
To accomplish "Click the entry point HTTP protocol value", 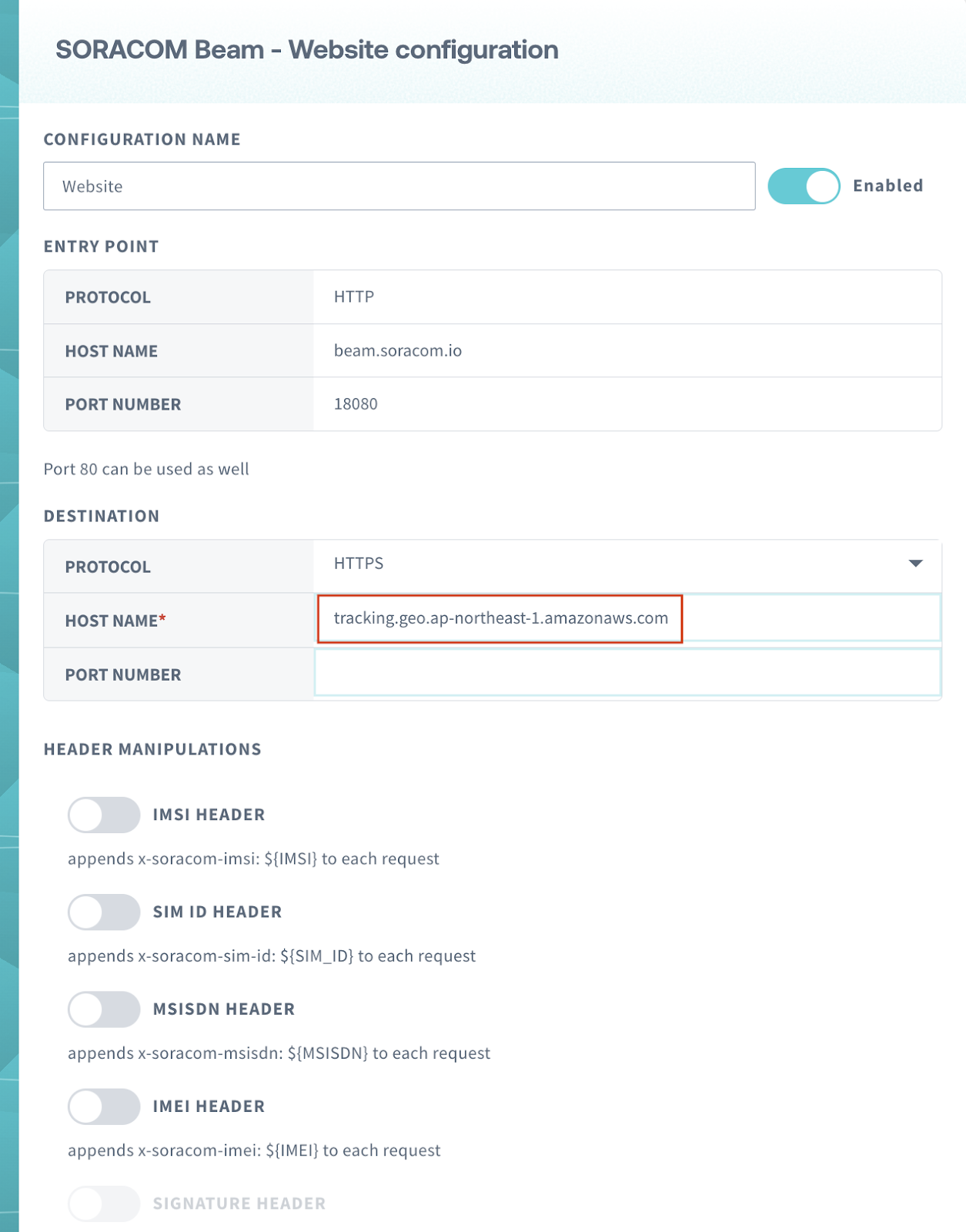I will click(x=354, y=297).
